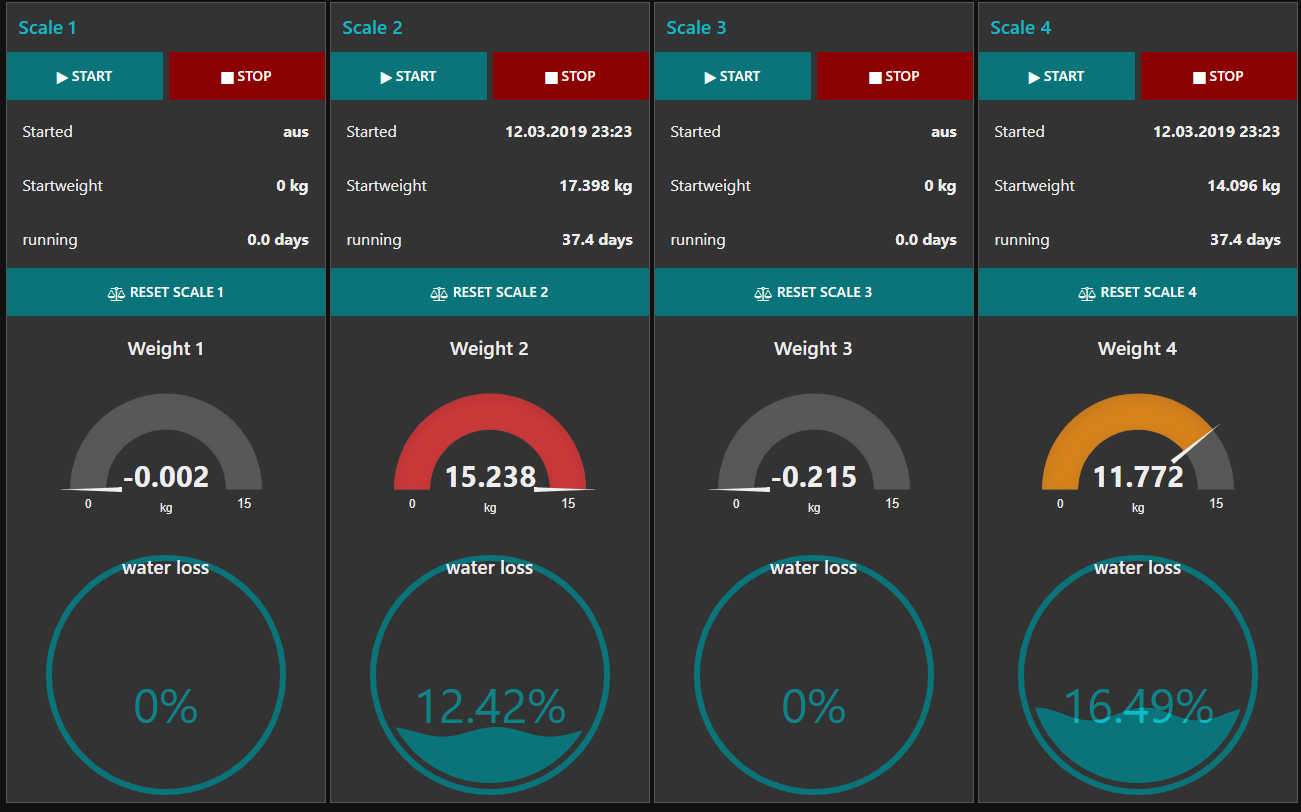Stop measurement on Scale 1

(247, 76)
